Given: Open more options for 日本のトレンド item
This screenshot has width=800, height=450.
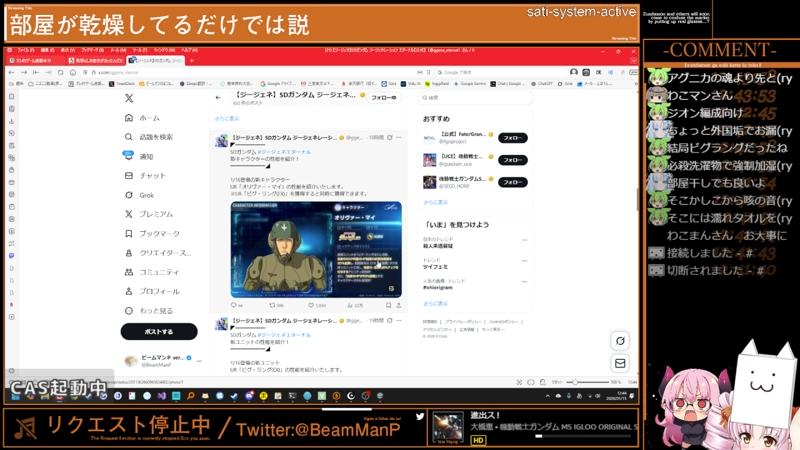Looking at the screenshot, I should click(x=524, y=240).
